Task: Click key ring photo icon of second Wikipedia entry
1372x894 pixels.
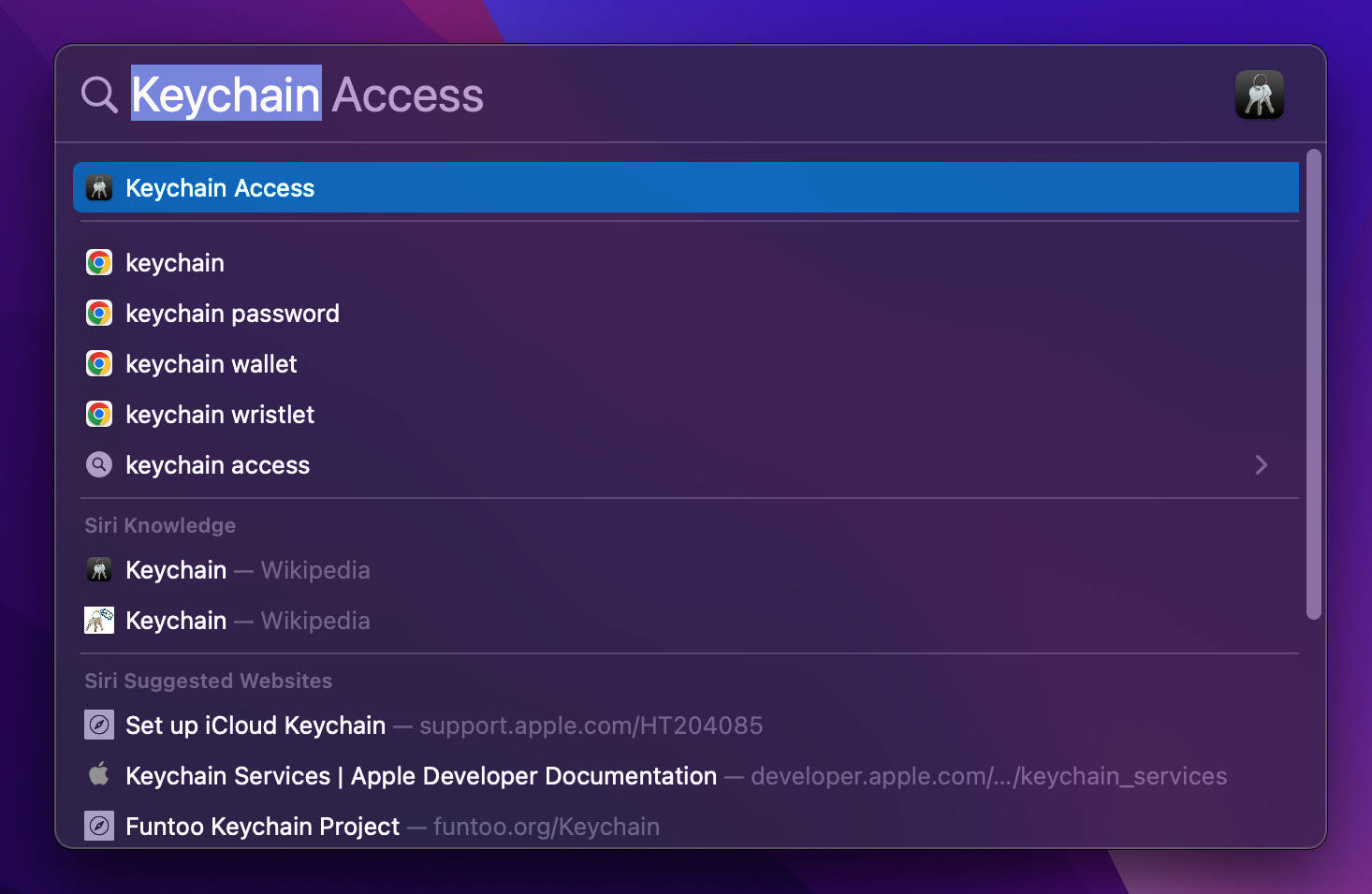Action: click(99, 621)
